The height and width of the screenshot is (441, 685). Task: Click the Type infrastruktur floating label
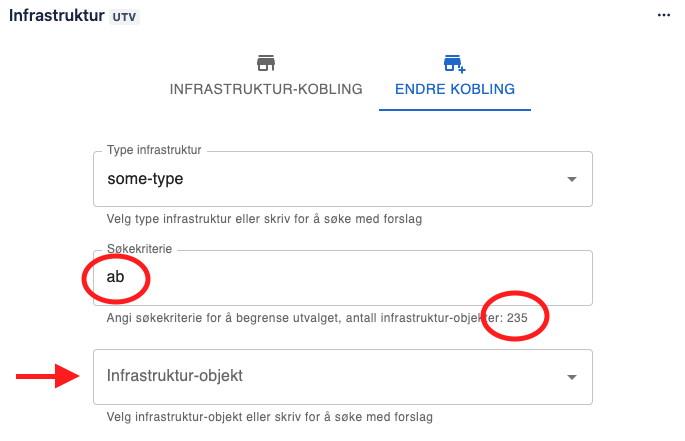coord(154,151)
